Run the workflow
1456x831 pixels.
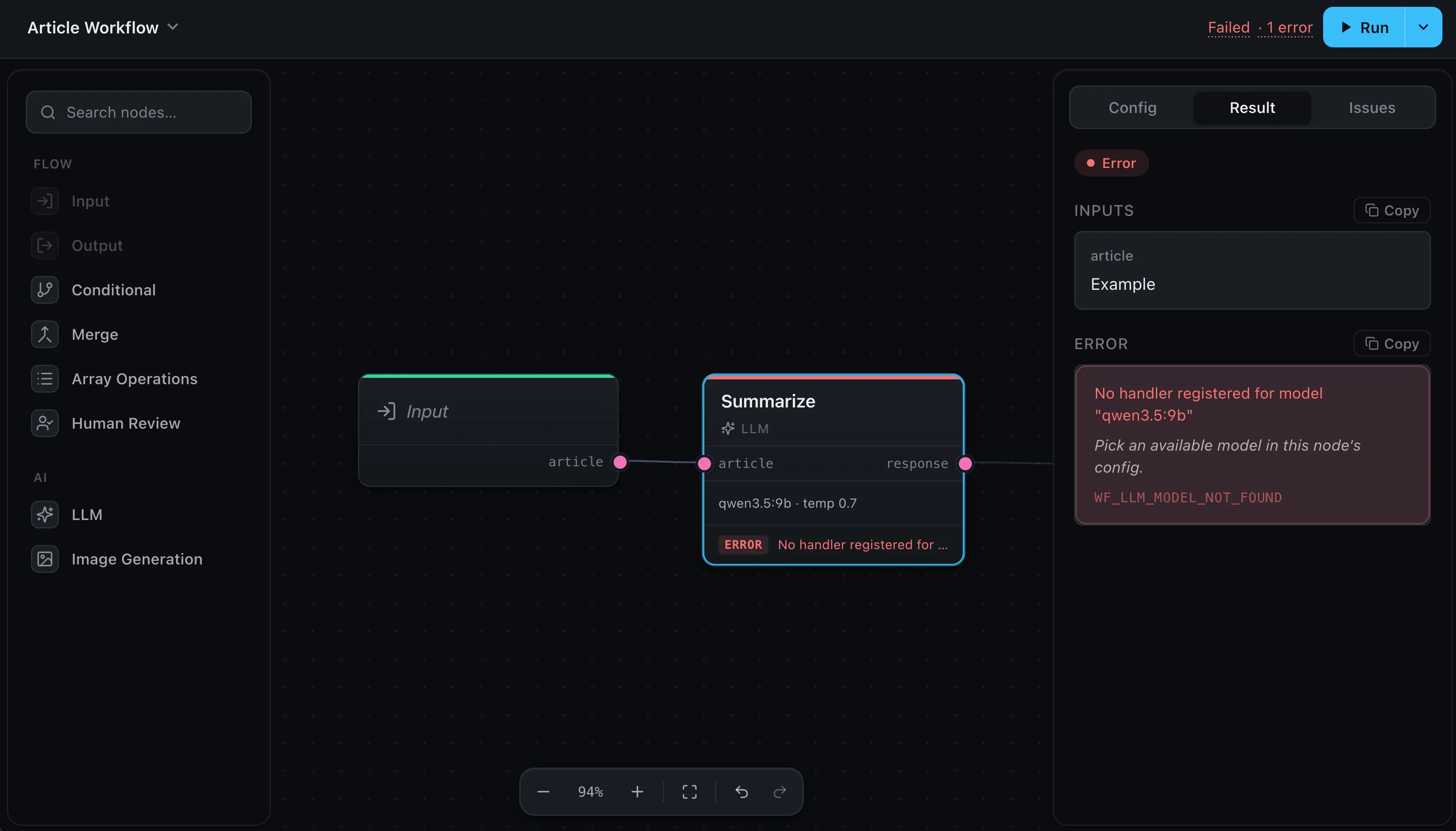(x=1364, y=28)
